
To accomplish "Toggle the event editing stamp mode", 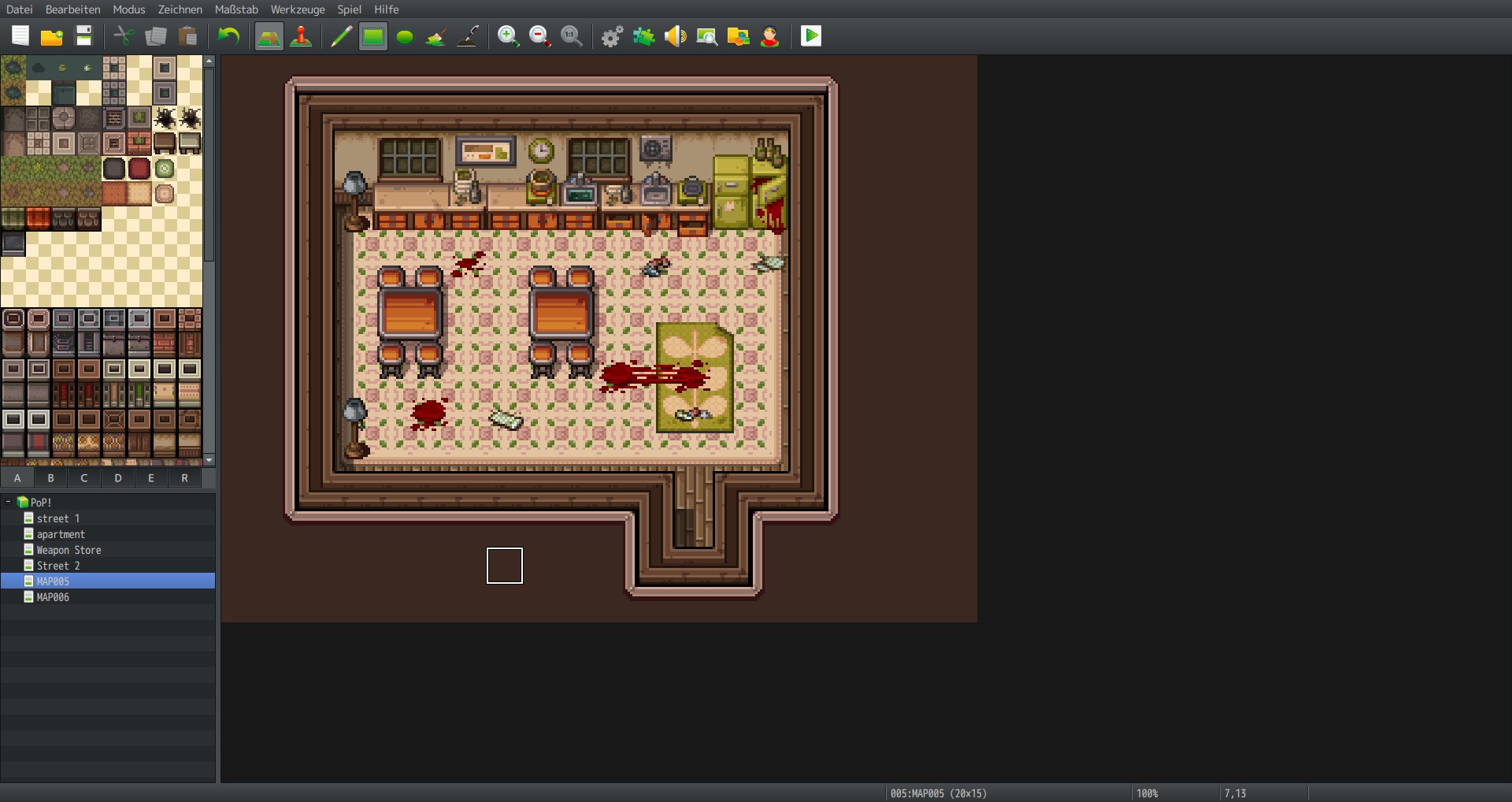I will [302, 36].
